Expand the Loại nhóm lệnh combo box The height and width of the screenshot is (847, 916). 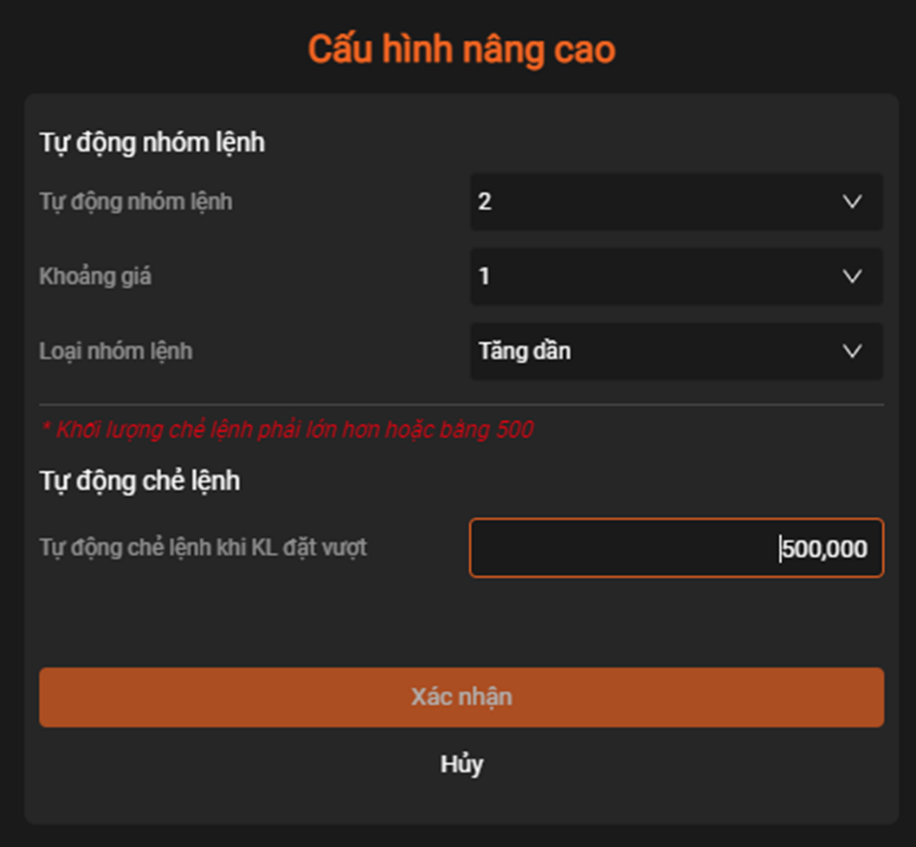[x=676, y=351]
